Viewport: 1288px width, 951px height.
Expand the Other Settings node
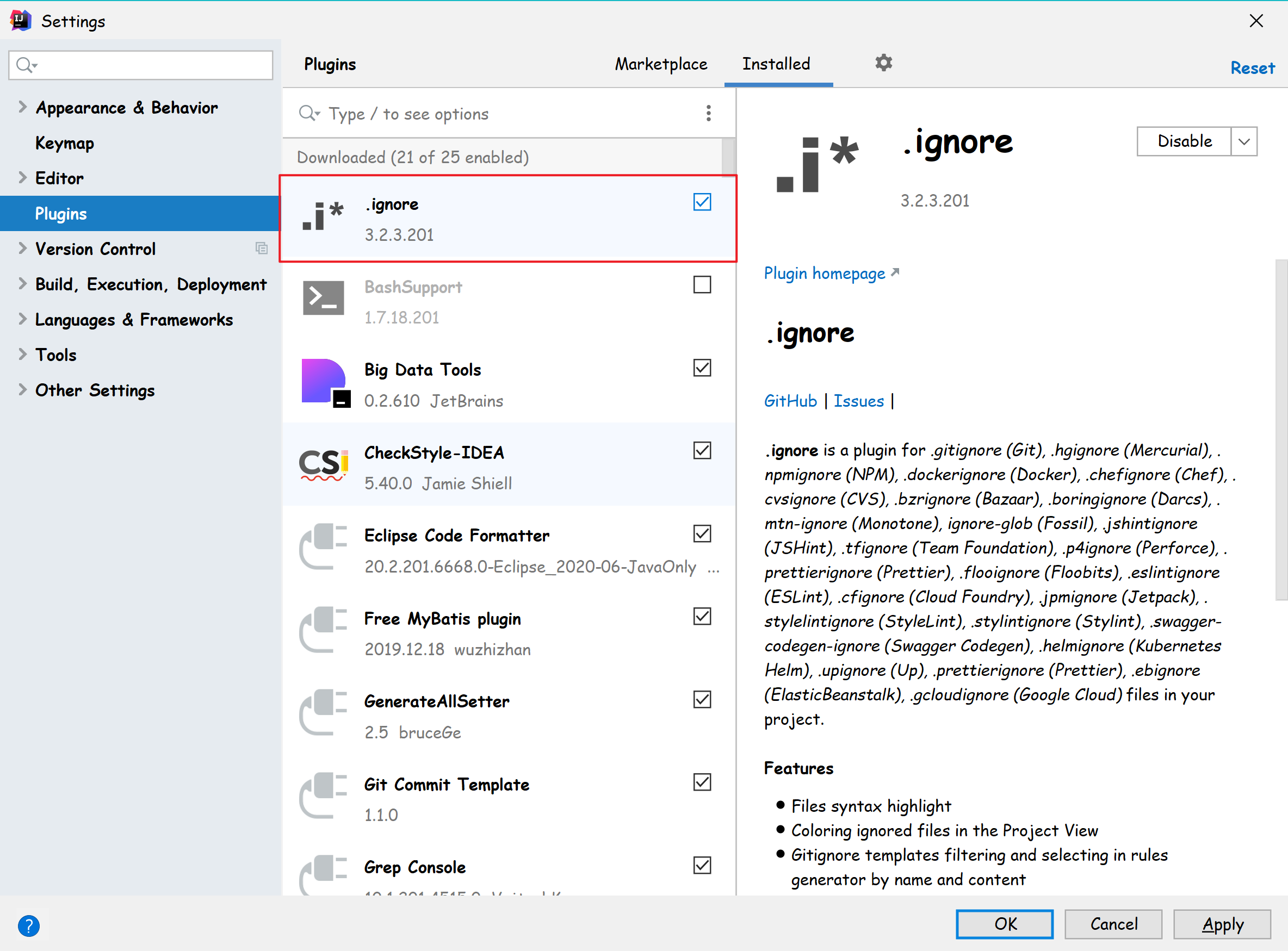coord(22,390)
